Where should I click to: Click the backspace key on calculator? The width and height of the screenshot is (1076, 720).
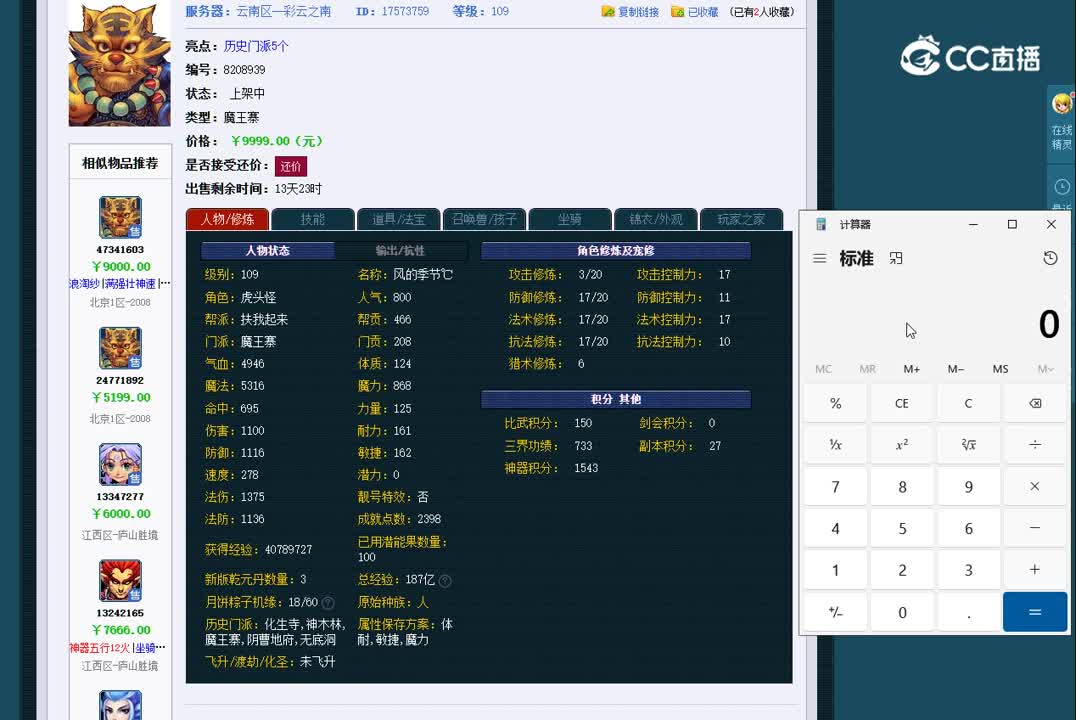point(1035,403)
